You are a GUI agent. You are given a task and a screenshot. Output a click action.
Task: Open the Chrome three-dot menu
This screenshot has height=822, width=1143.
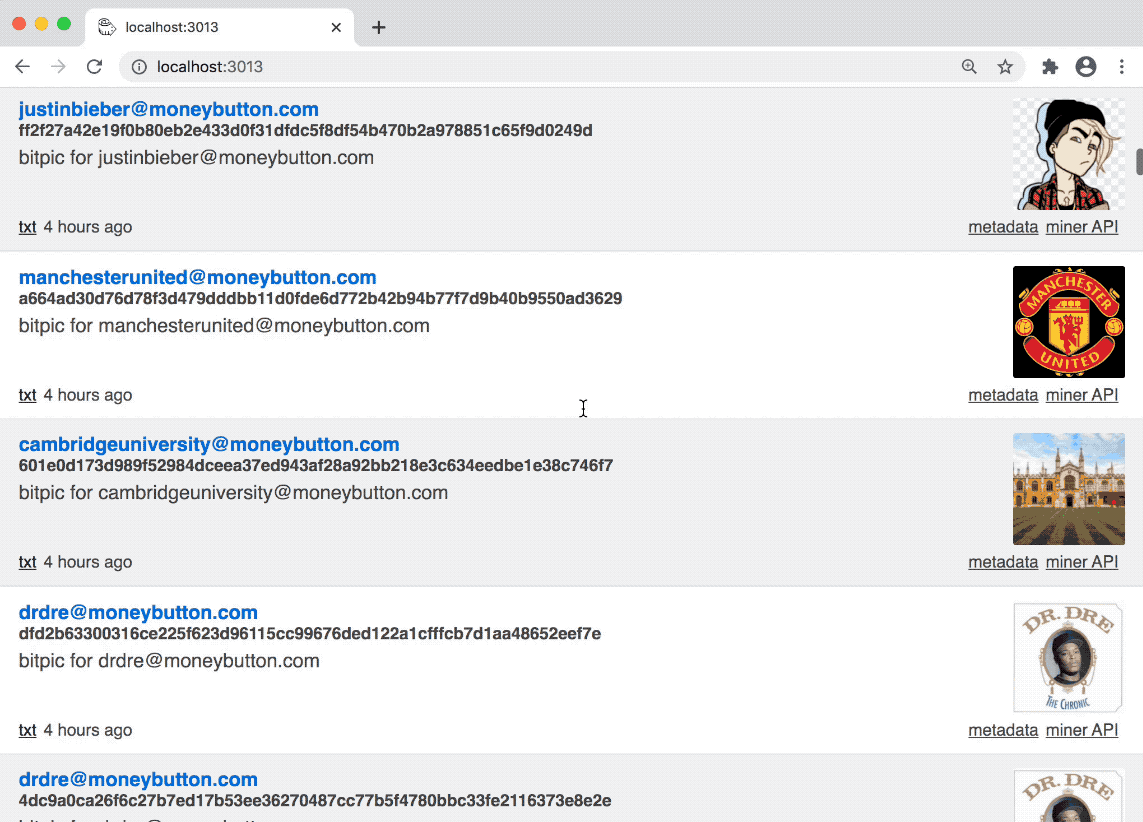tap(1122, 66)
